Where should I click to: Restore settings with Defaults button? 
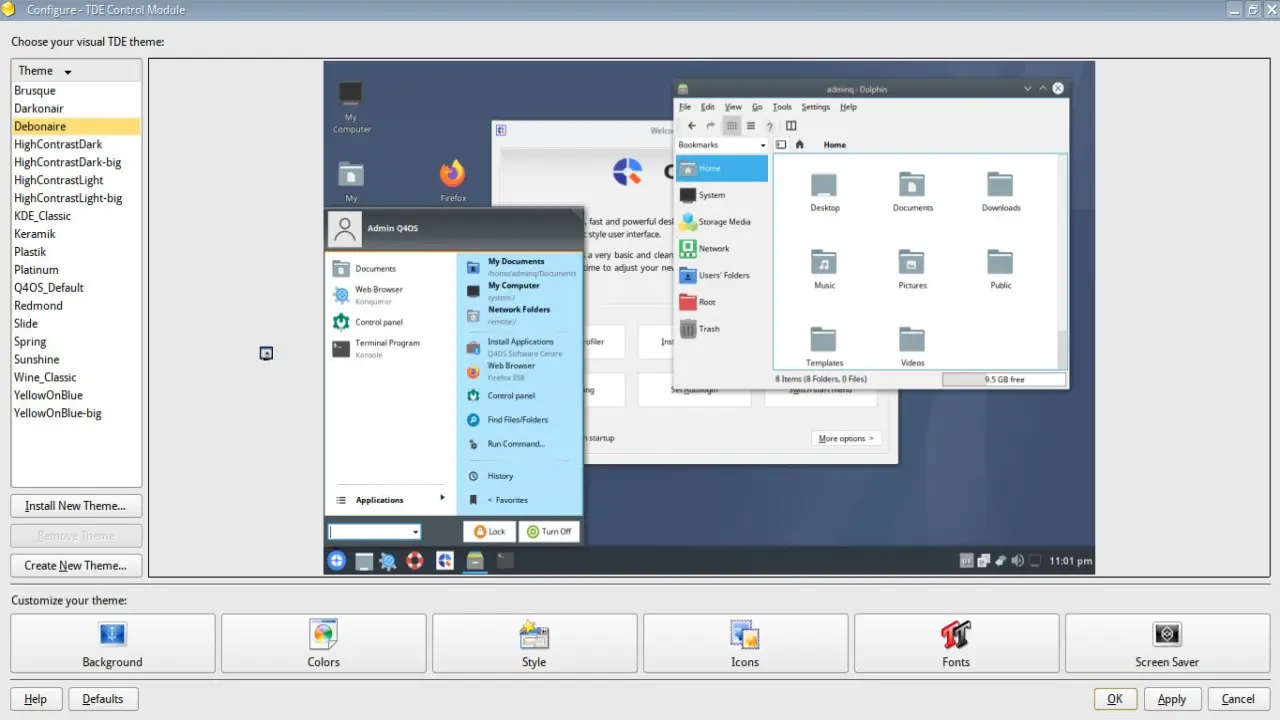[x=103, y=699]
